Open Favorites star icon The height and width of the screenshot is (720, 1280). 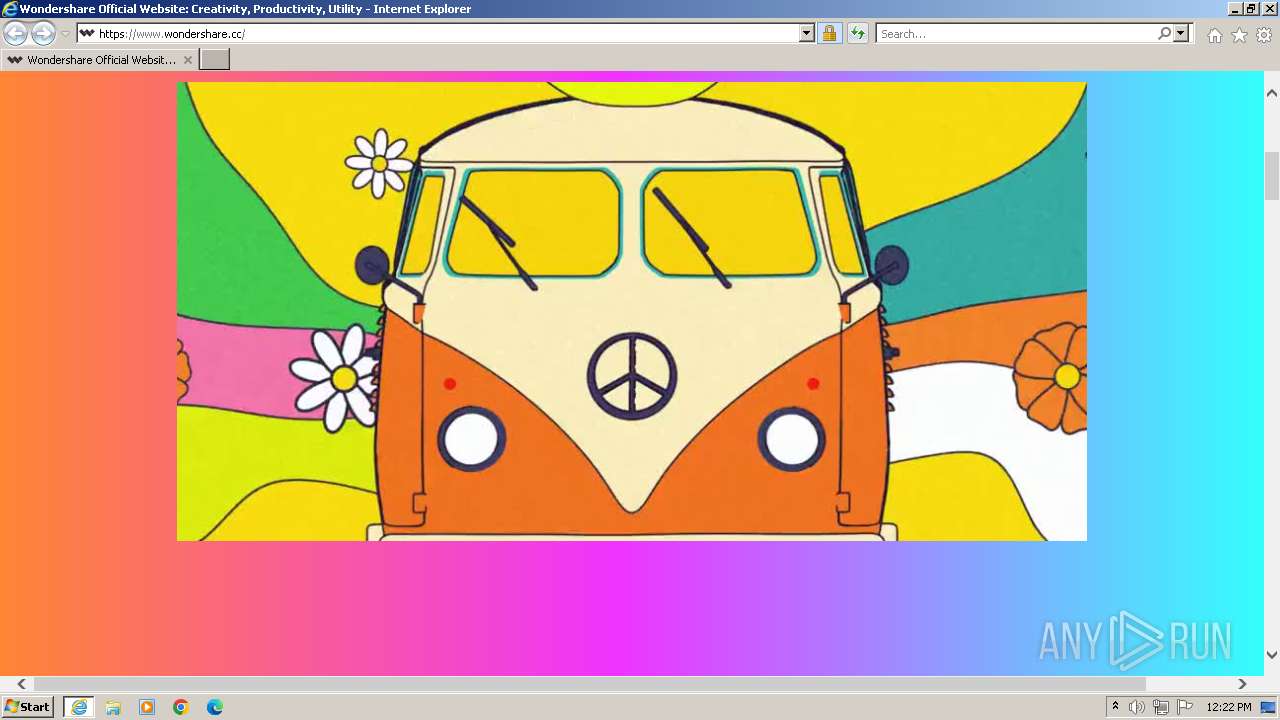pos(1239,35)
